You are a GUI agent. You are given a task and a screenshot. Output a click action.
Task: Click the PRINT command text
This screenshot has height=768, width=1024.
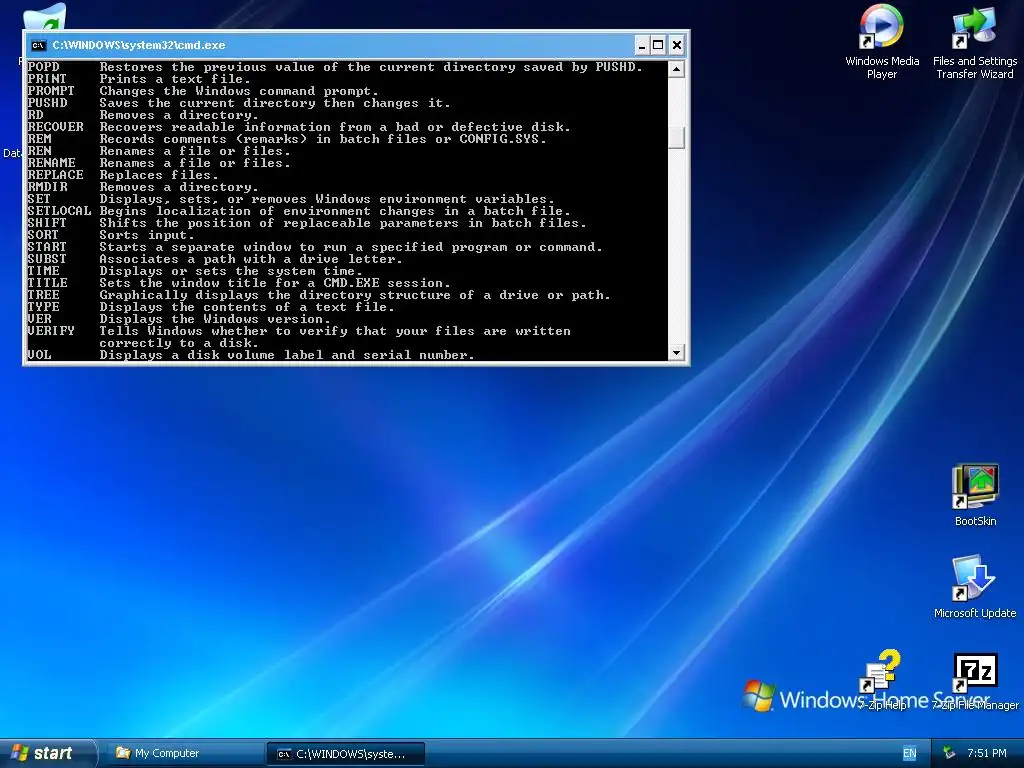pos(47,79)
